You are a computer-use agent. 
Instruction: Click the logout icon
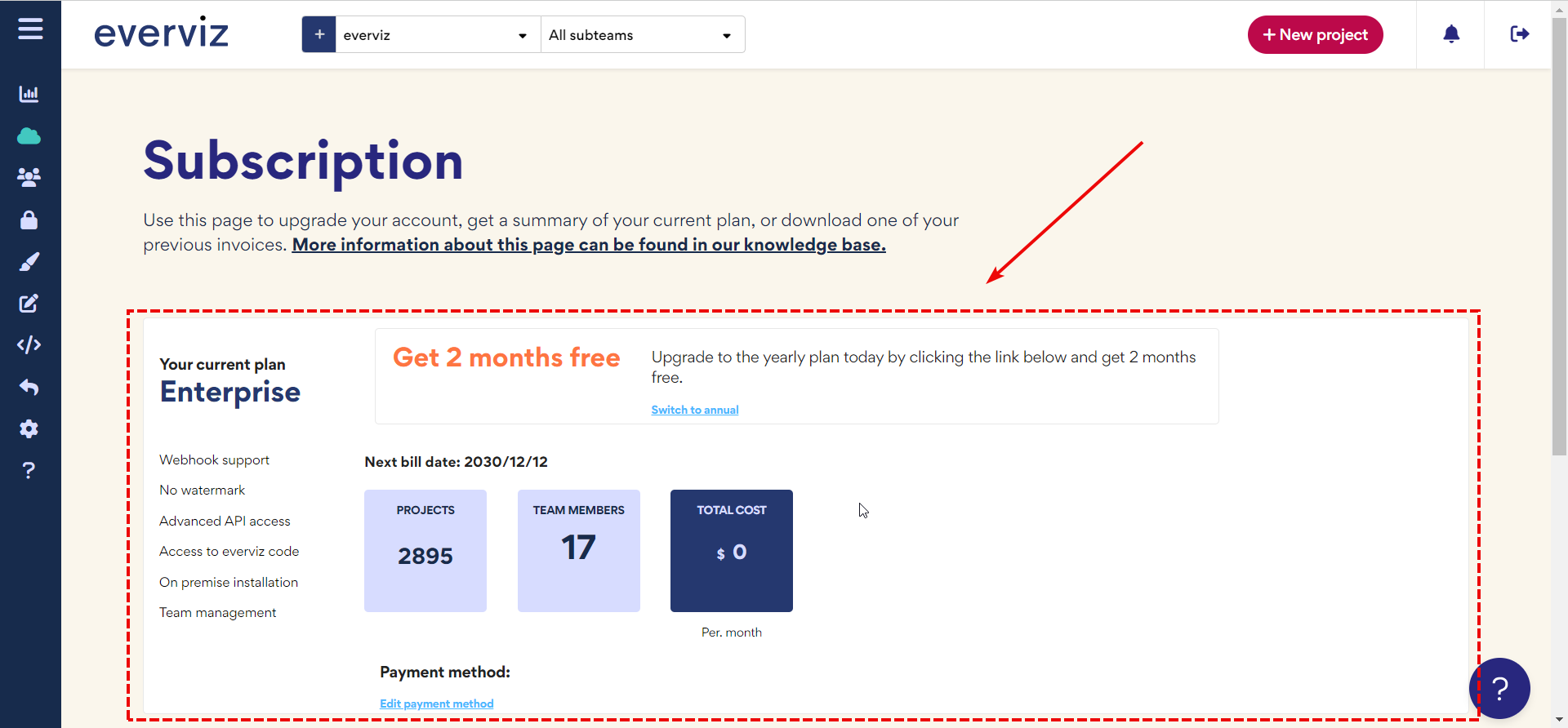pos(1519,33)
